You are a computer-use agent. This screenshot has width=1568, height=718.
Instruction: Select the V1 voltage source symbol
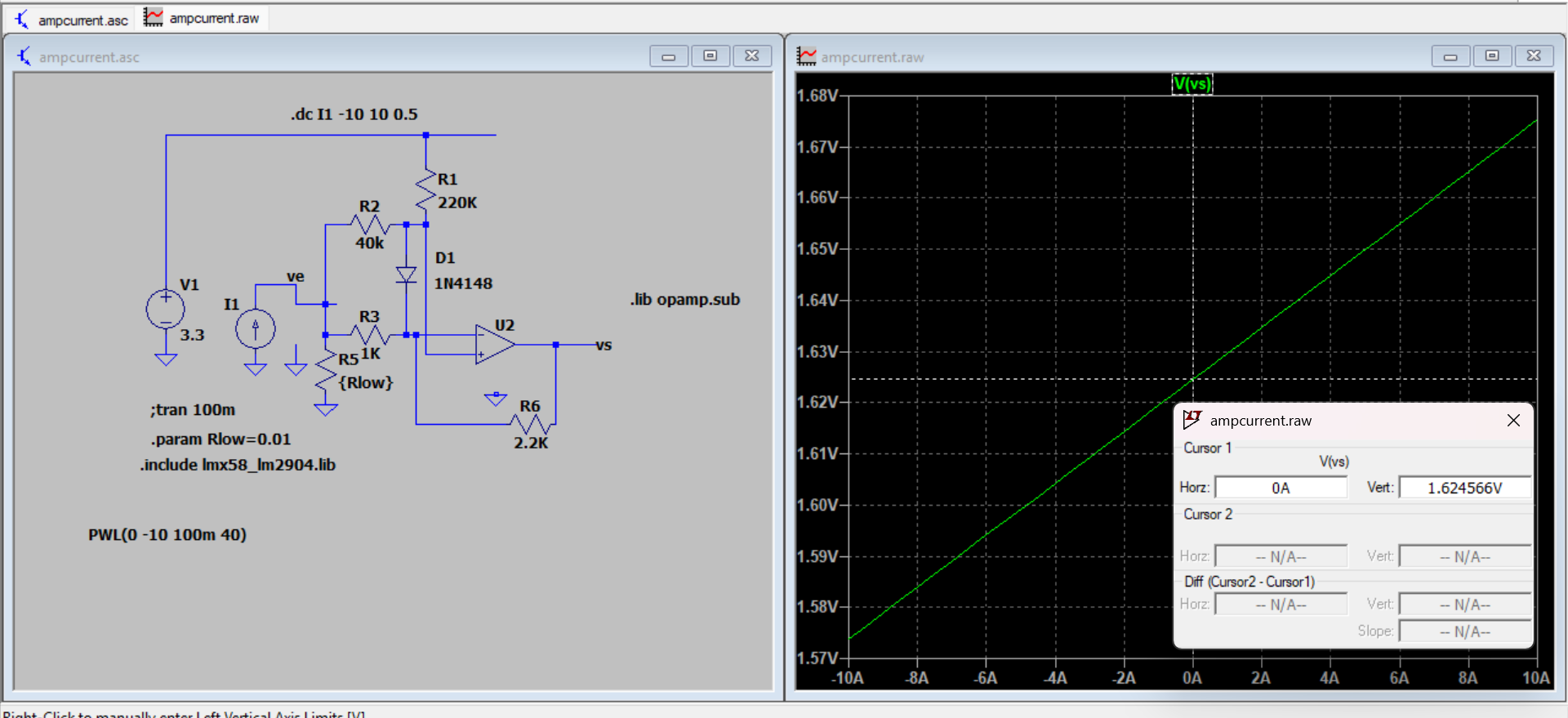[x=166, y=310]
